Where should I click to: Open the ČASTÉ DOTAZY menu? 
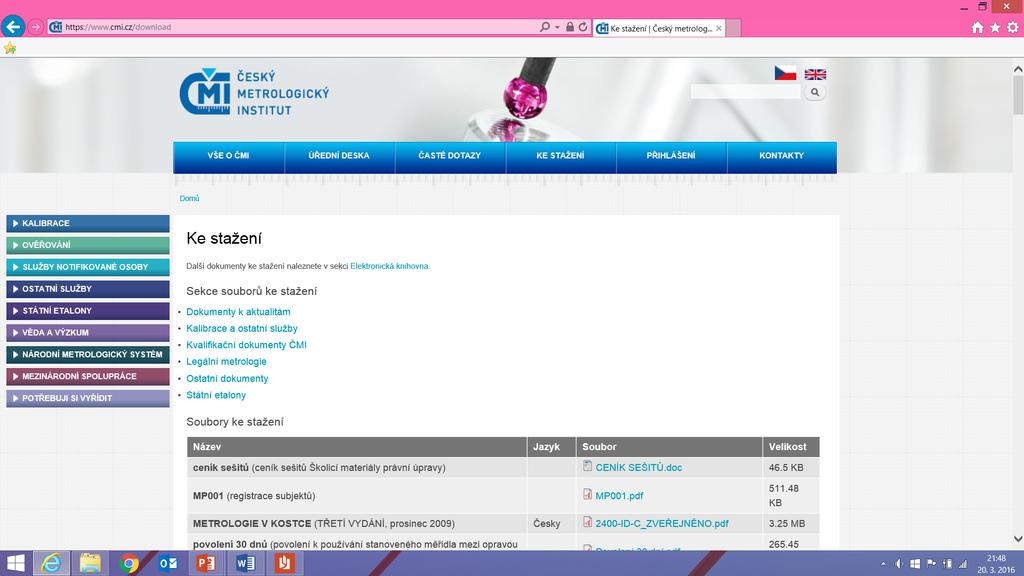[x=450, y=156]
